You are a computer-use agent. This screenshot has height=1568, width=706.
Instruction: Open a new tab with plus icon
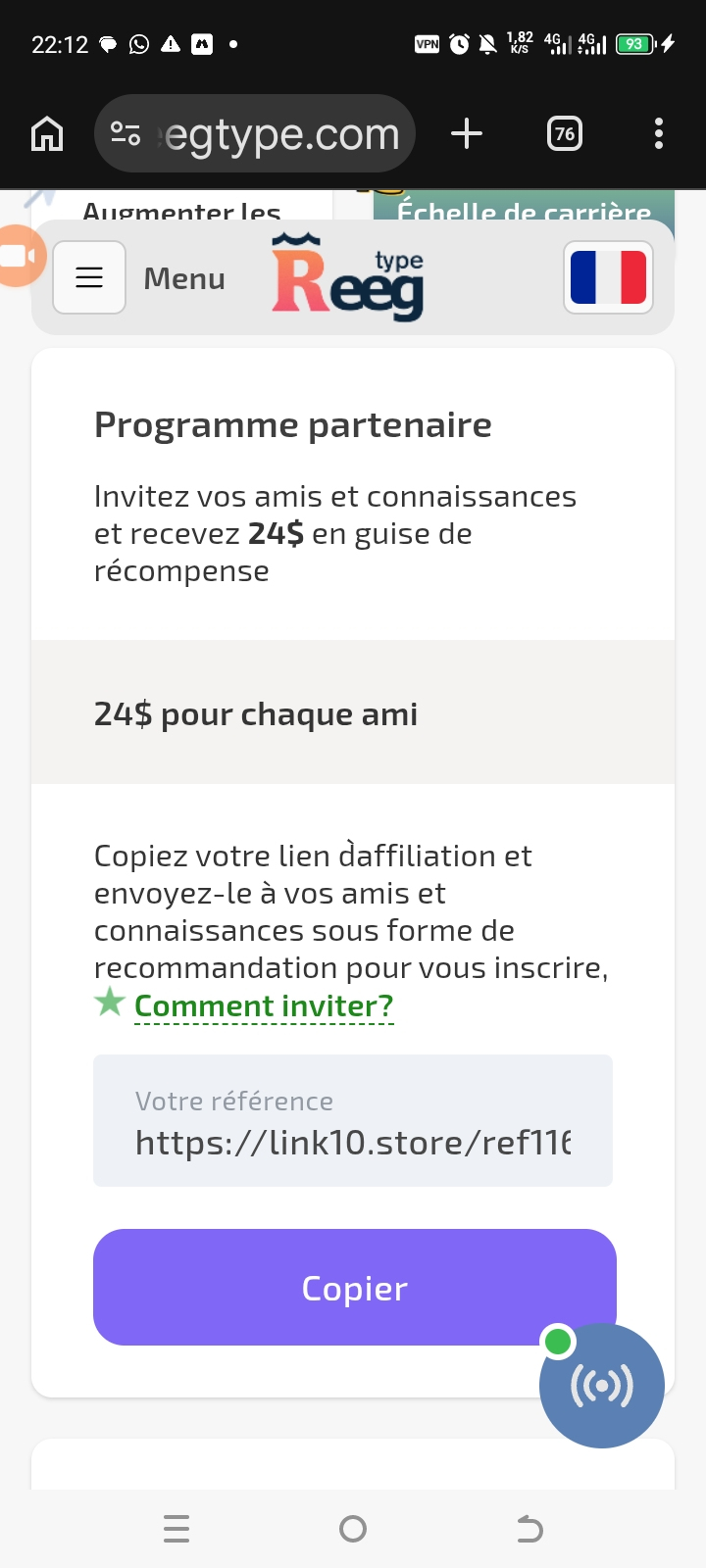(x=467, y=133)
